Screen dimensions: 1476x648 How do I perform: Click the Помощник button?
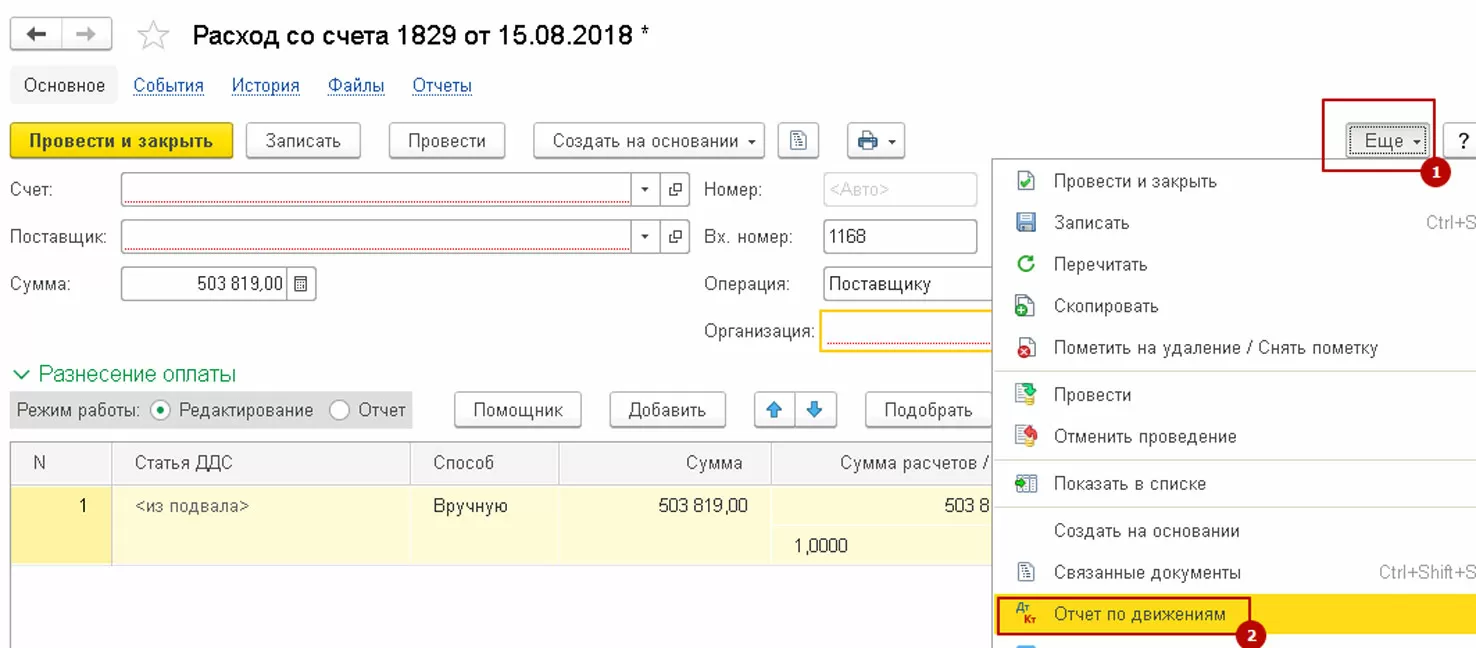(x=518, y=410)
